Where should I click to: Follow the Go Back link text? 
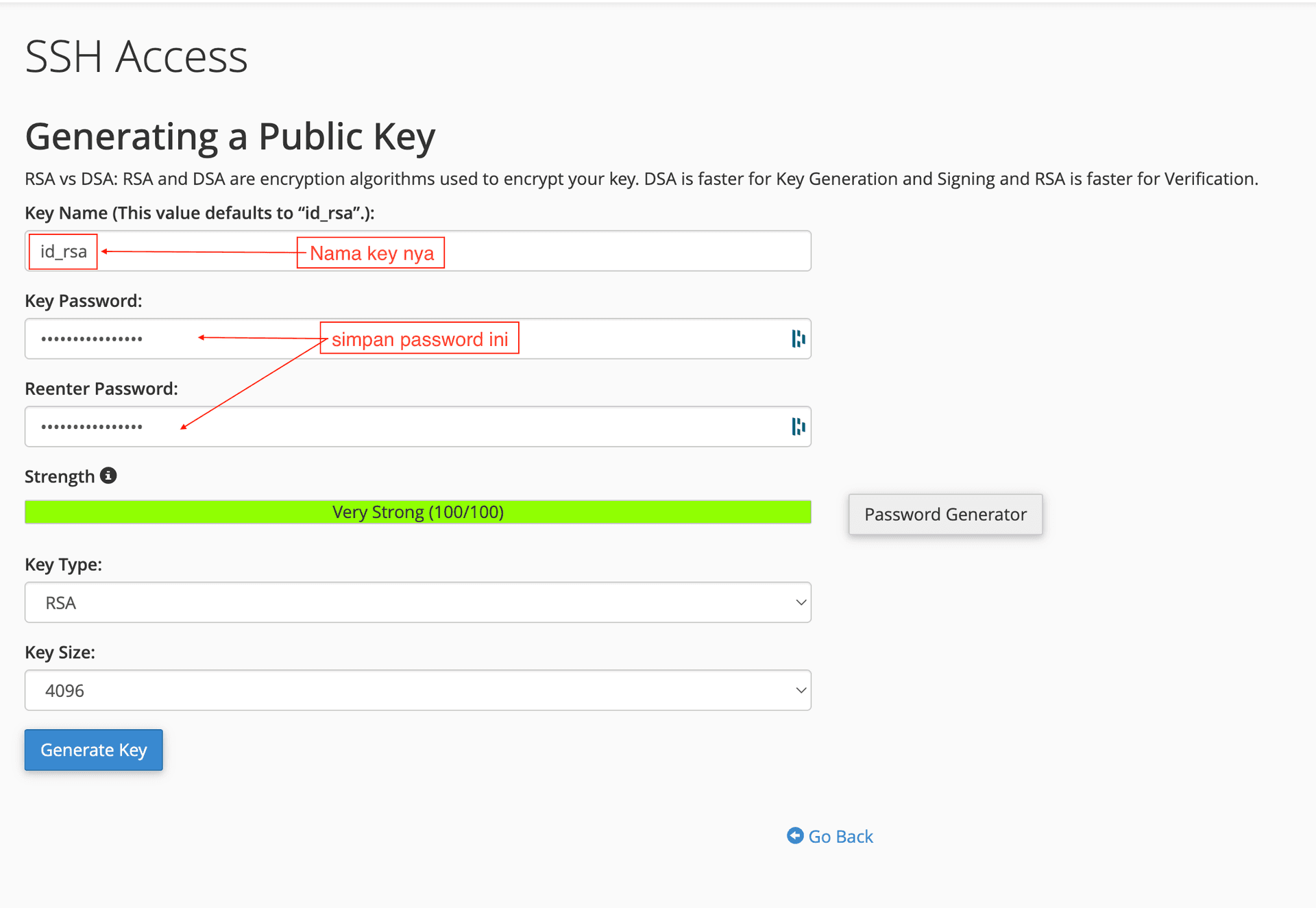pos(840,837)
